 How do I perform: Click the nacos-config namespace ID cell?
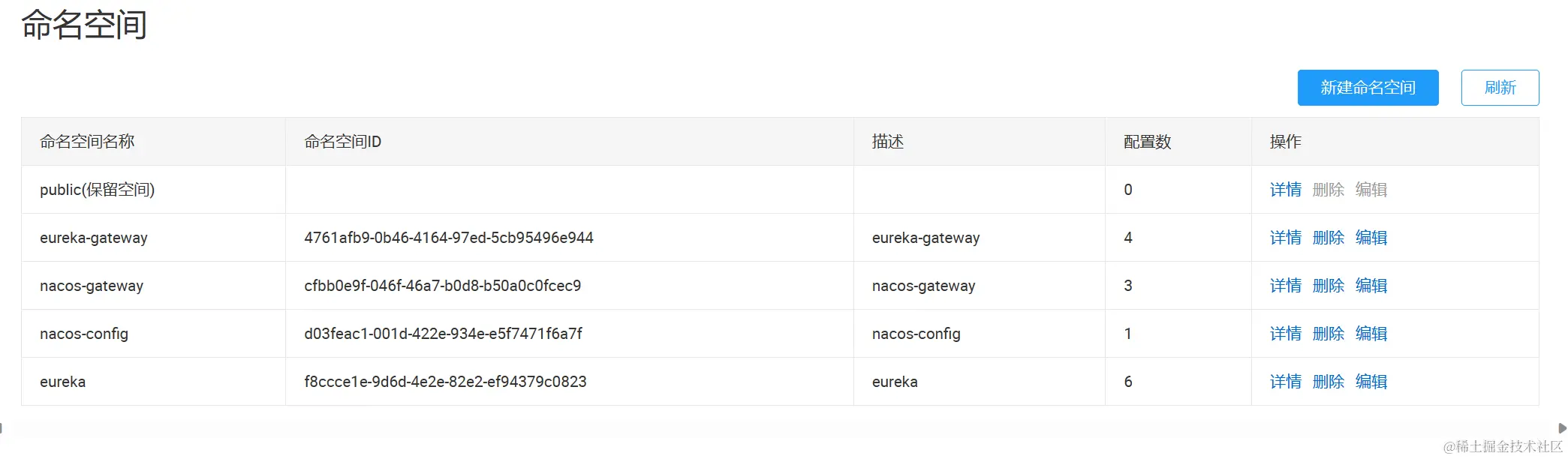tap(443, 334)
